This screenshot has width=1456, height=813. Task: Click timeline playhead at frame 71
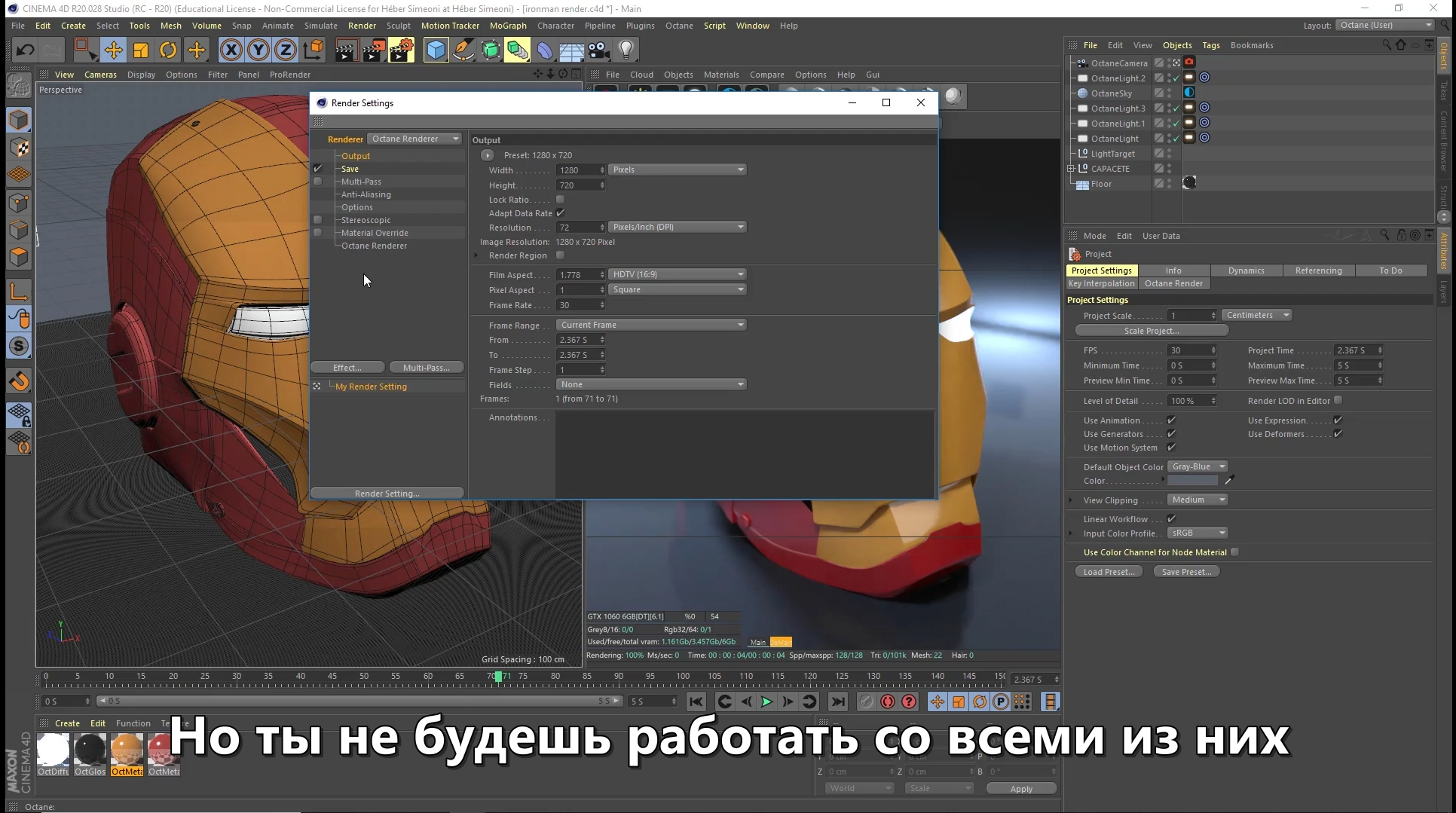498,677
